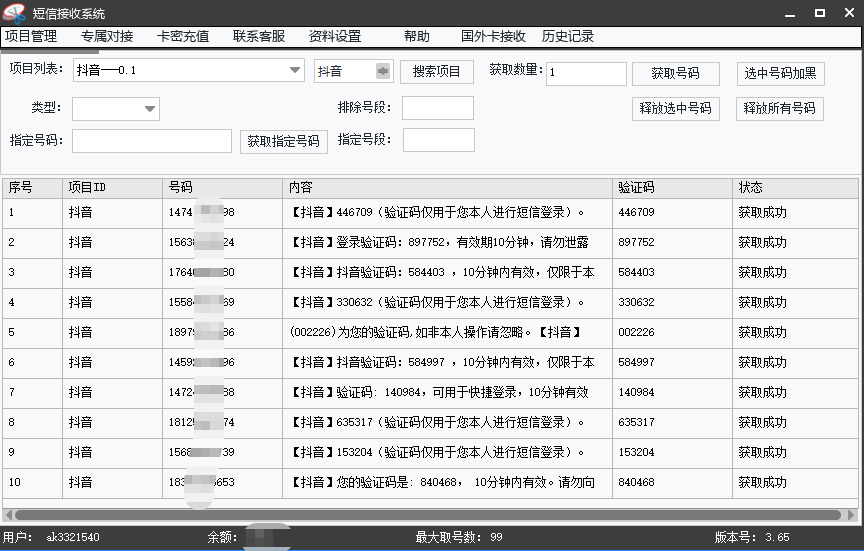Click the app logo in title bar

click(14, 13)
